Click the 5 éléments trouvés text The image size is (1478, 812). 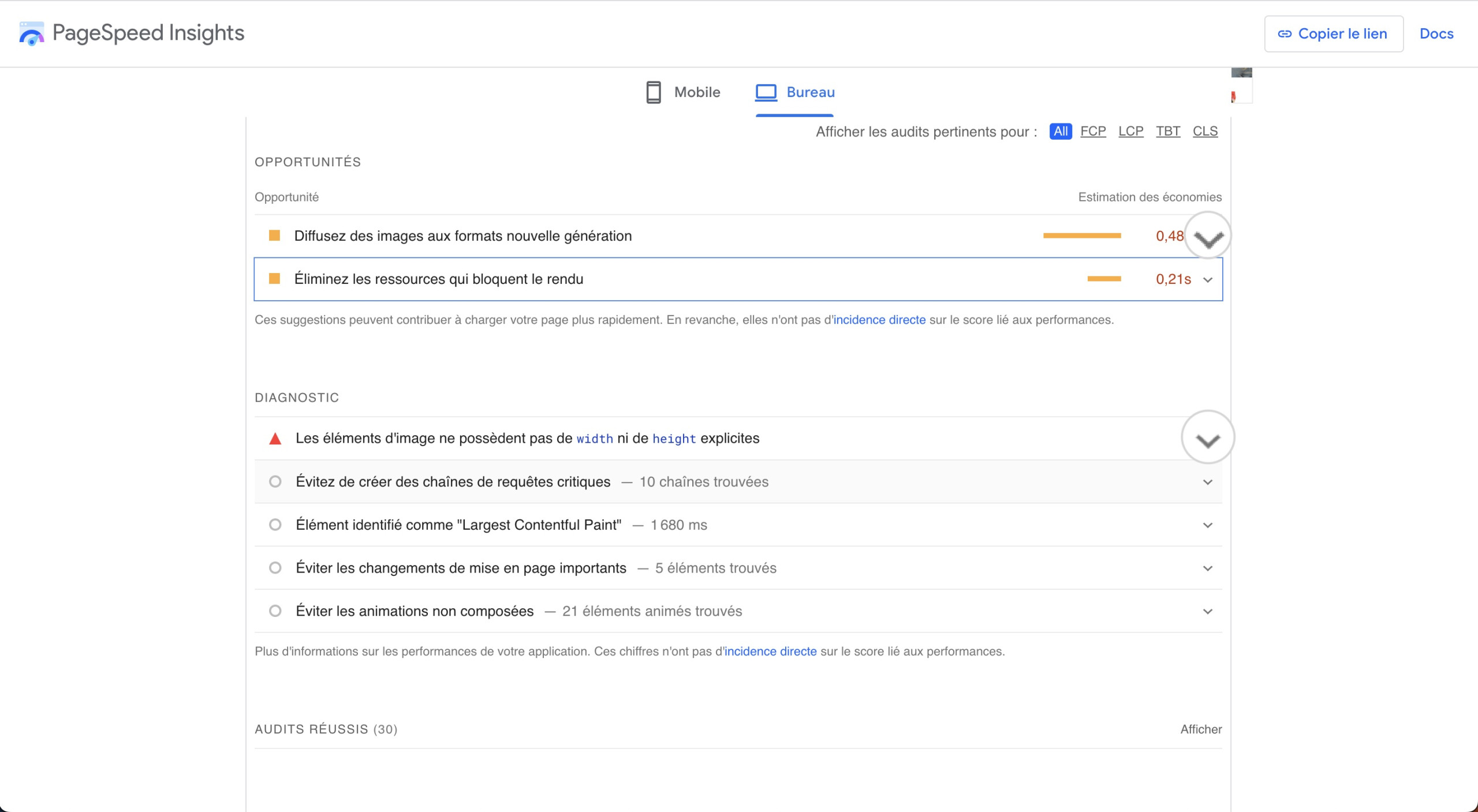coord(715,568)
